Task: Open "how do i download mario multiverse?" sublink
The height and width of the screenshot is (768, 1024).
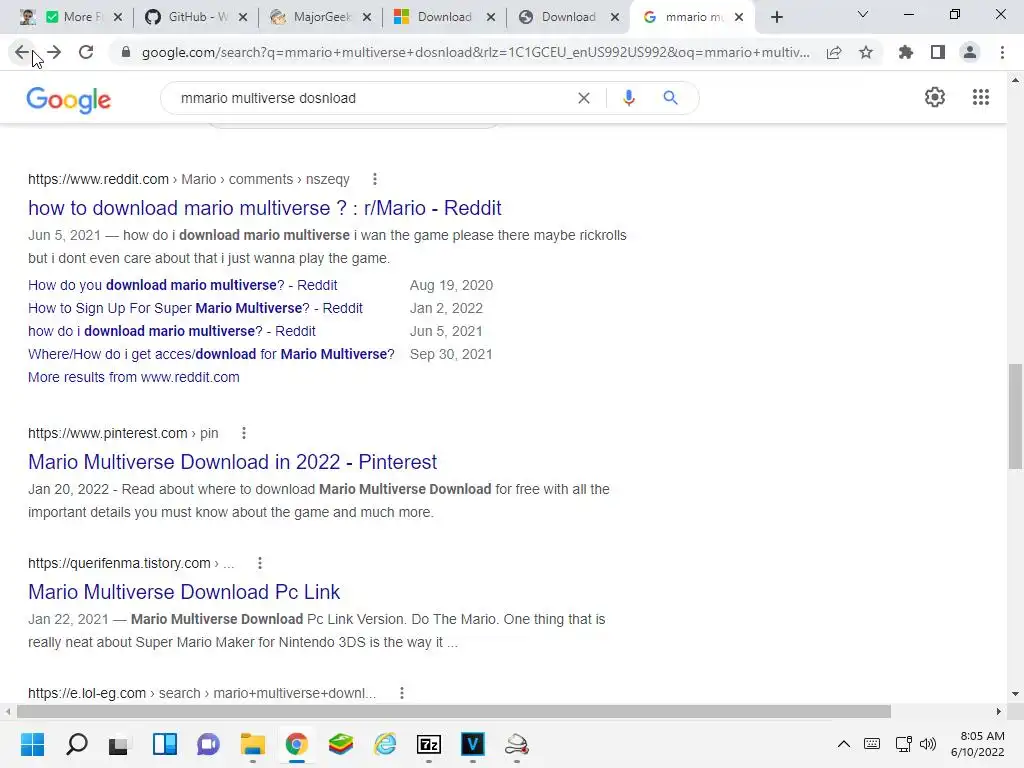Action: tap(172, 331)
